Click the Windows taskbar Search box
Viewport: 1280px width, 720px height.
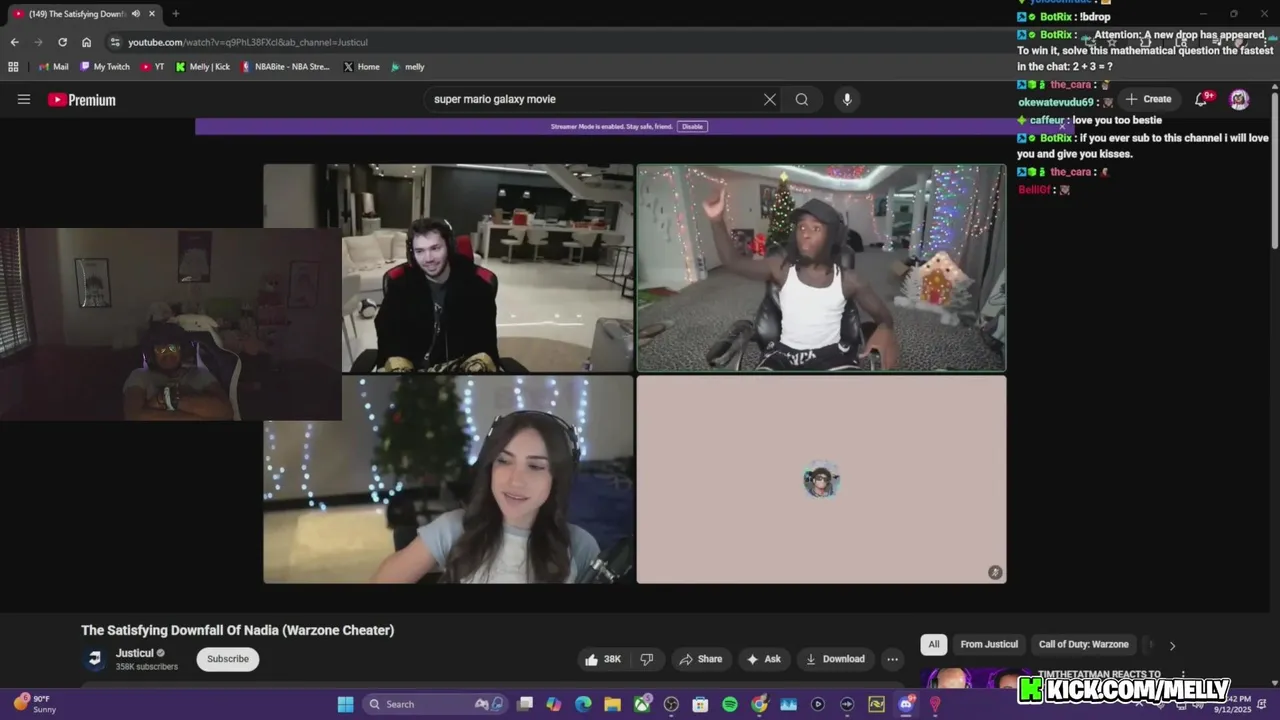point(433,704)
